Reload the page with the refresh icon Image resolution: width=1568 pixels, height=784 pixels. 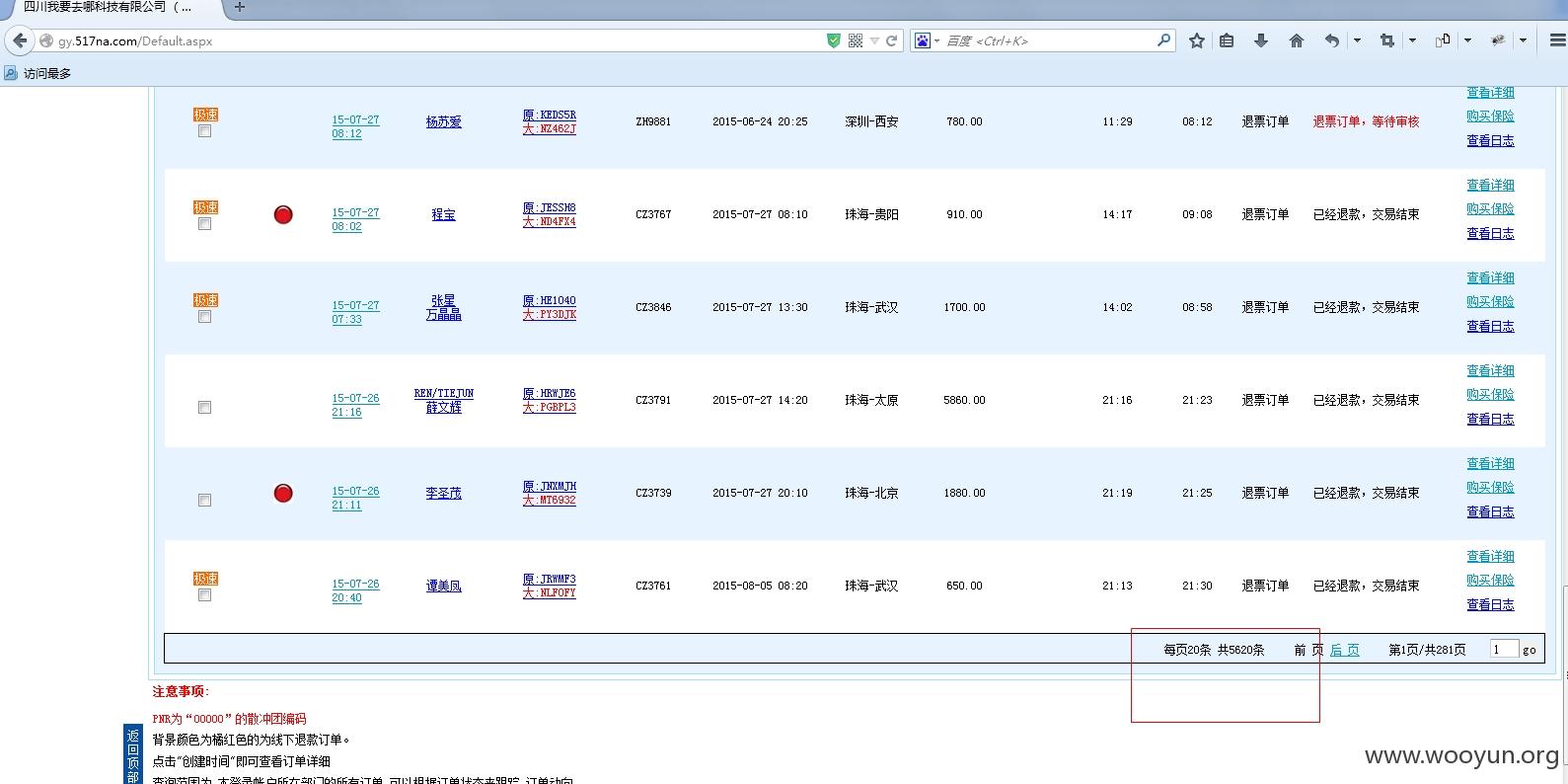click(x=892, y=40)
